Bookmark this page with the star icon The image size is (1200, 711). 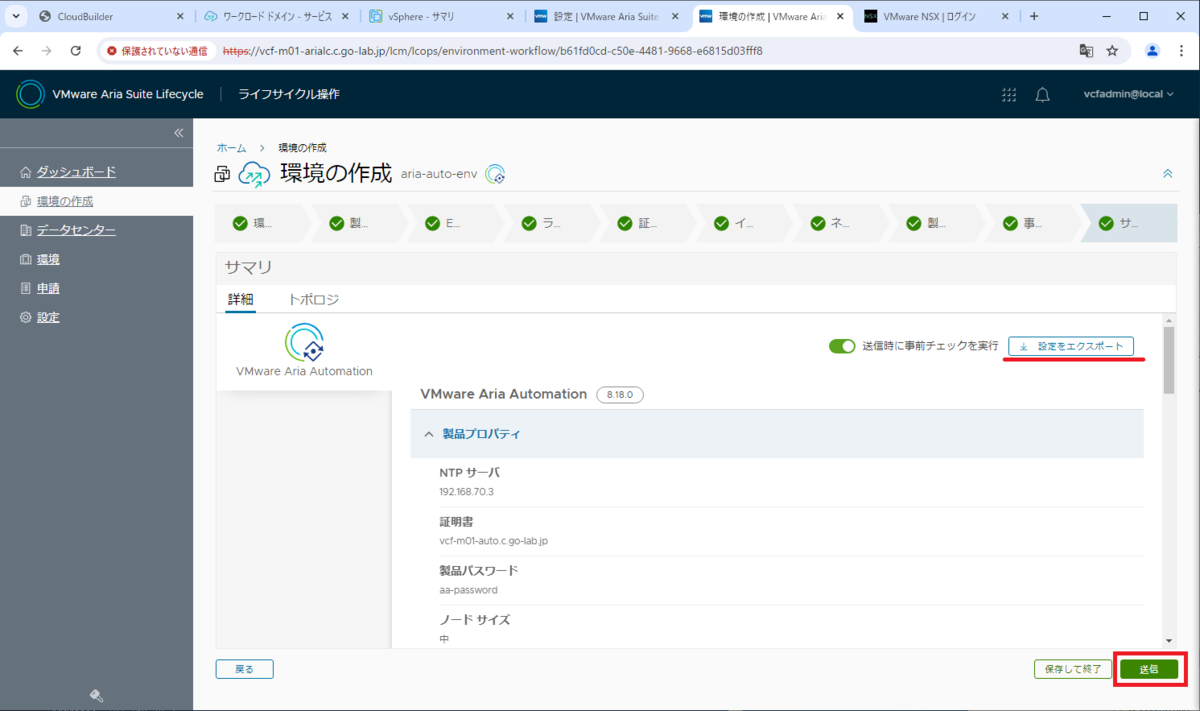[x=1112, y=50]
